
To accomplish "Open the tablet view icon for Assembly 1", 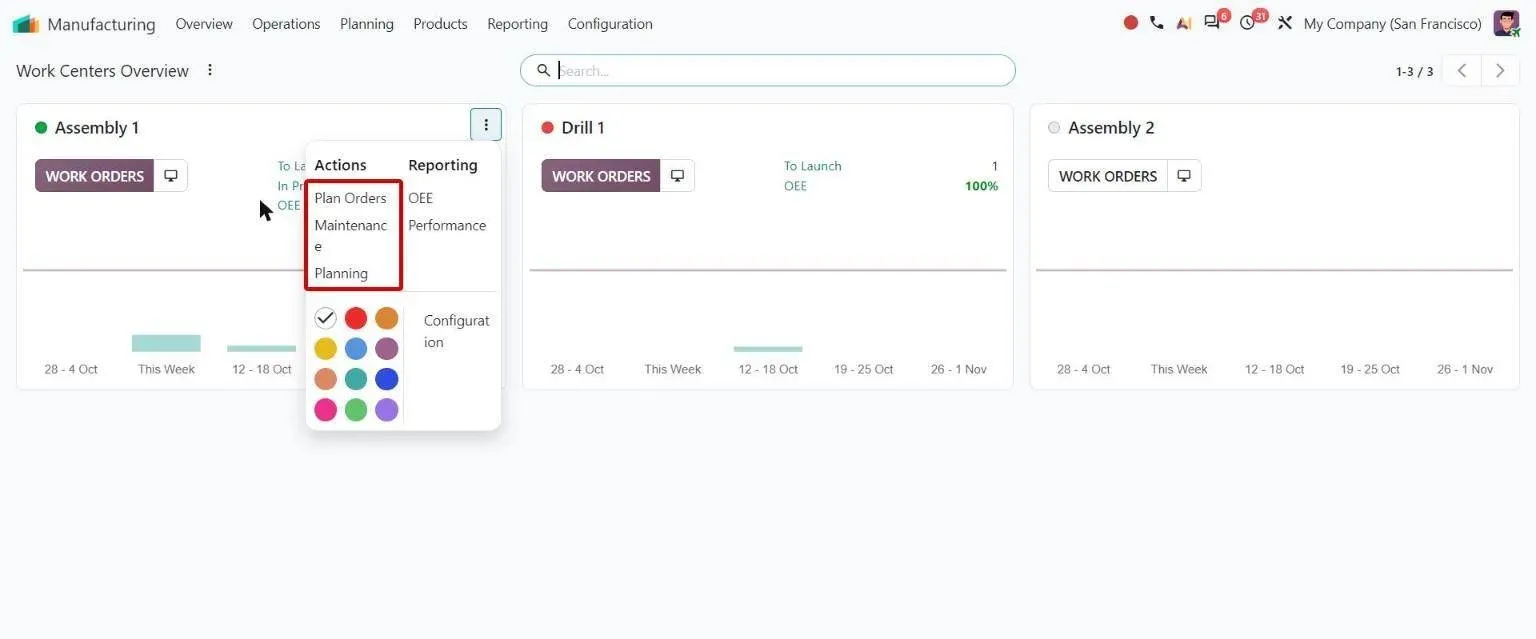I will coord(171,176).
